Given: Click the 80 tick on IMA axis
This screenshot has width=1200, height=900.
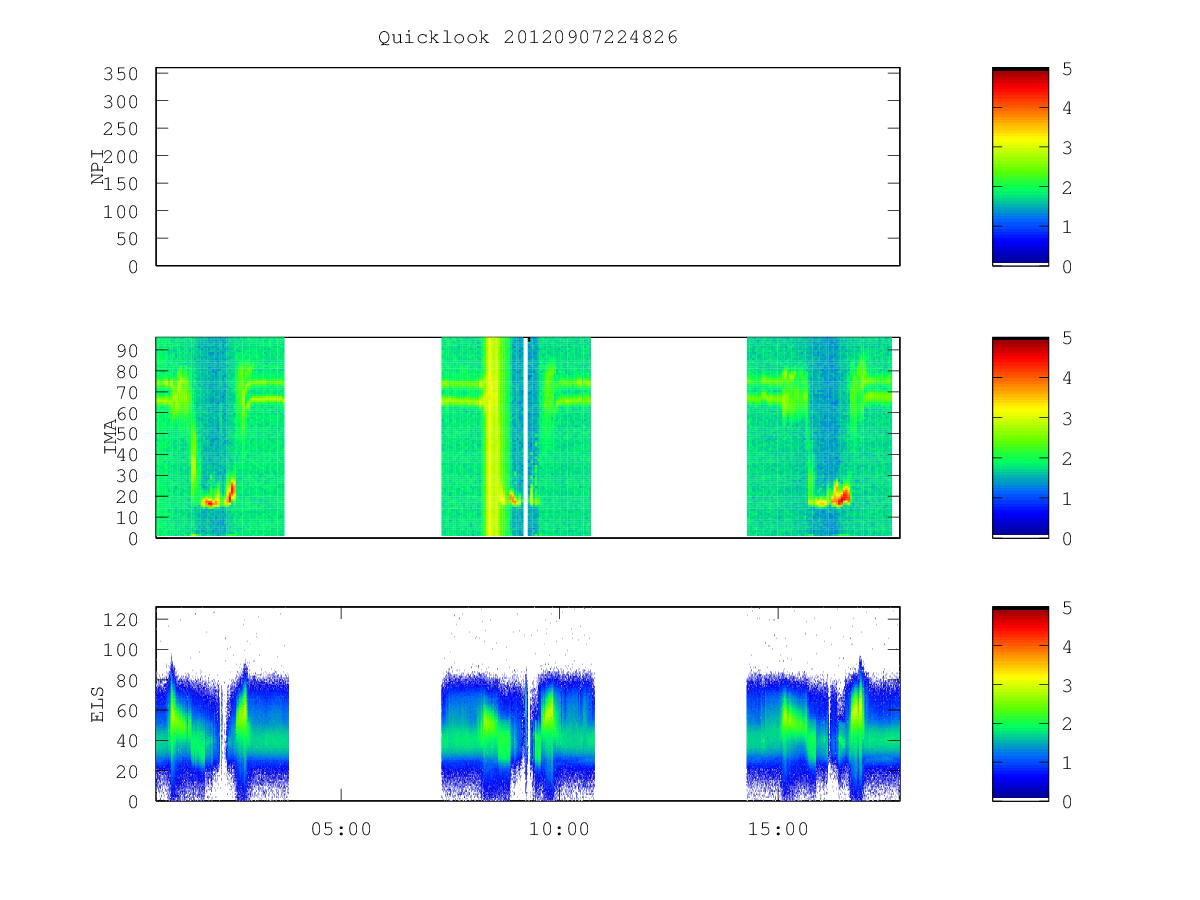Looking at the screenshot, I should (x=125, y=371).
